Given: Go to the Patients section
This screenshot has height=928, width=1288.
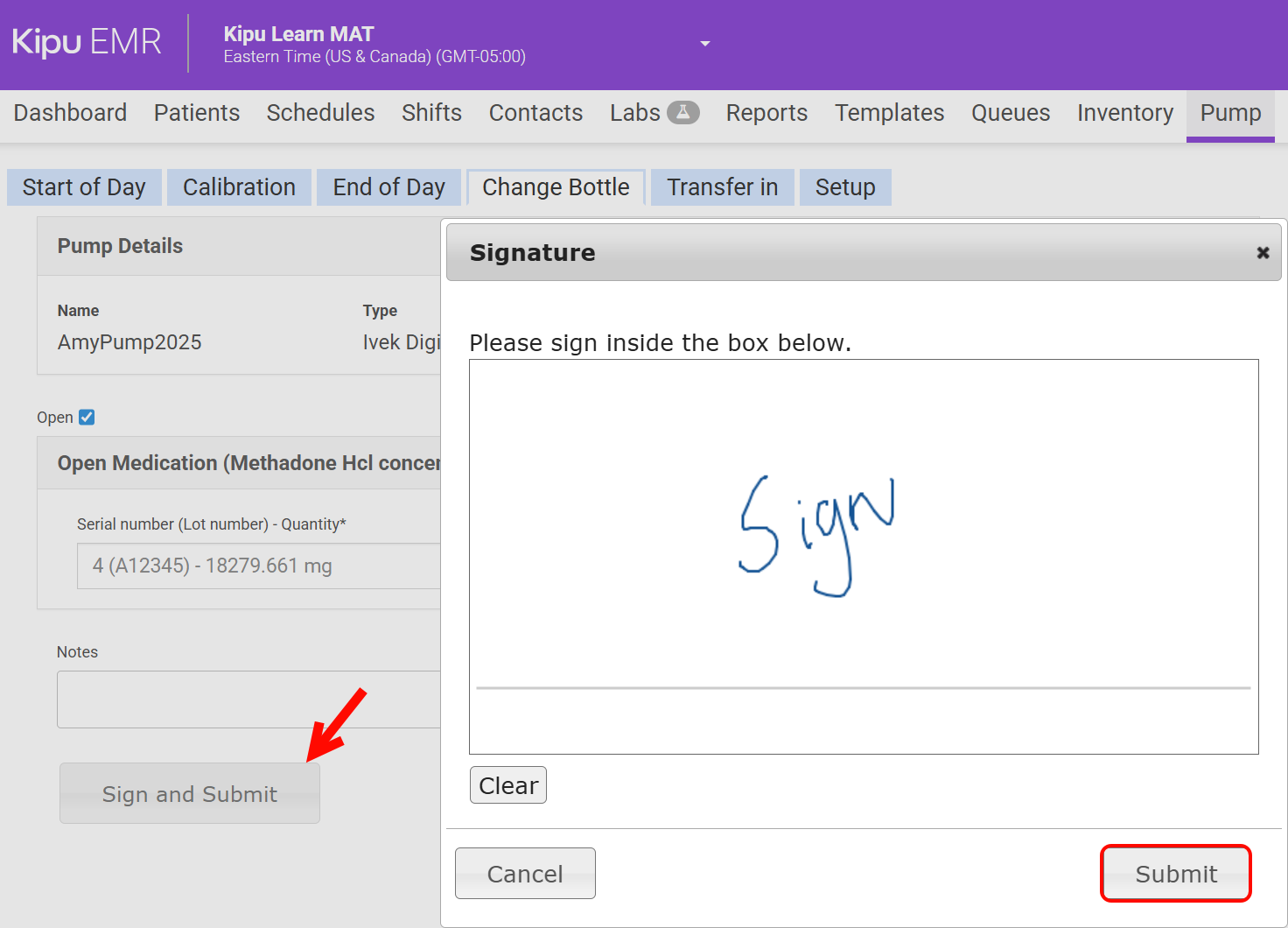Looking at the screenshot, I should click(x=197, y=113).
